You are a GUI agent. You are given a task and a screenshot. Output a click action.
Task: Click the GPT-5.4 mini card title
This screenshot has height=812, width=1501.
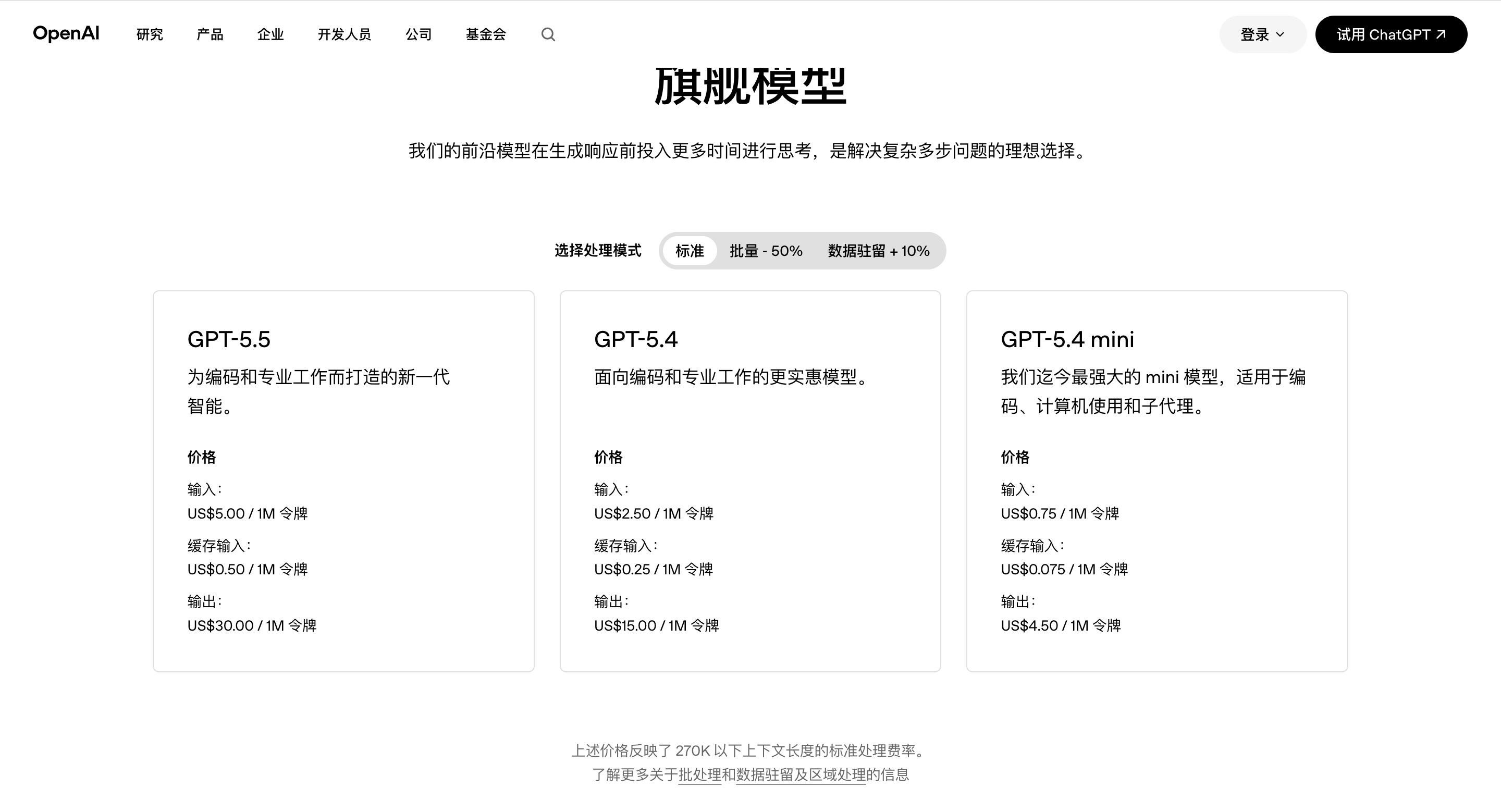(x=1067, y=339)
